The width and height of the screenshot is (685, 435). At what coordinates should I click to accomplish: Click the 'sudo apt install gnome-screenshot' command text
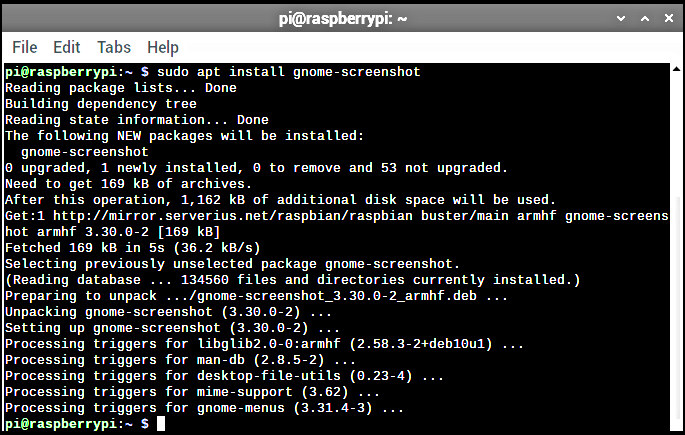288,72
